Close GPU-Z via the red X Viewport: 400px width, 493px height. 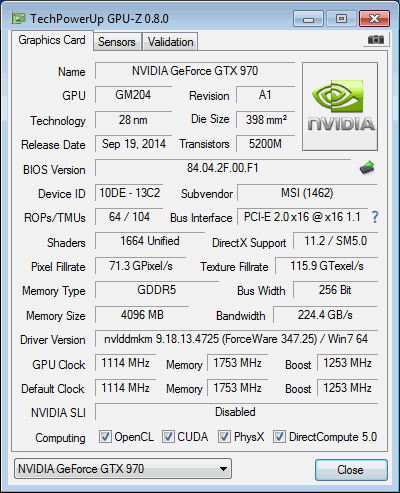pyautogui.click(x=374, y=19)
